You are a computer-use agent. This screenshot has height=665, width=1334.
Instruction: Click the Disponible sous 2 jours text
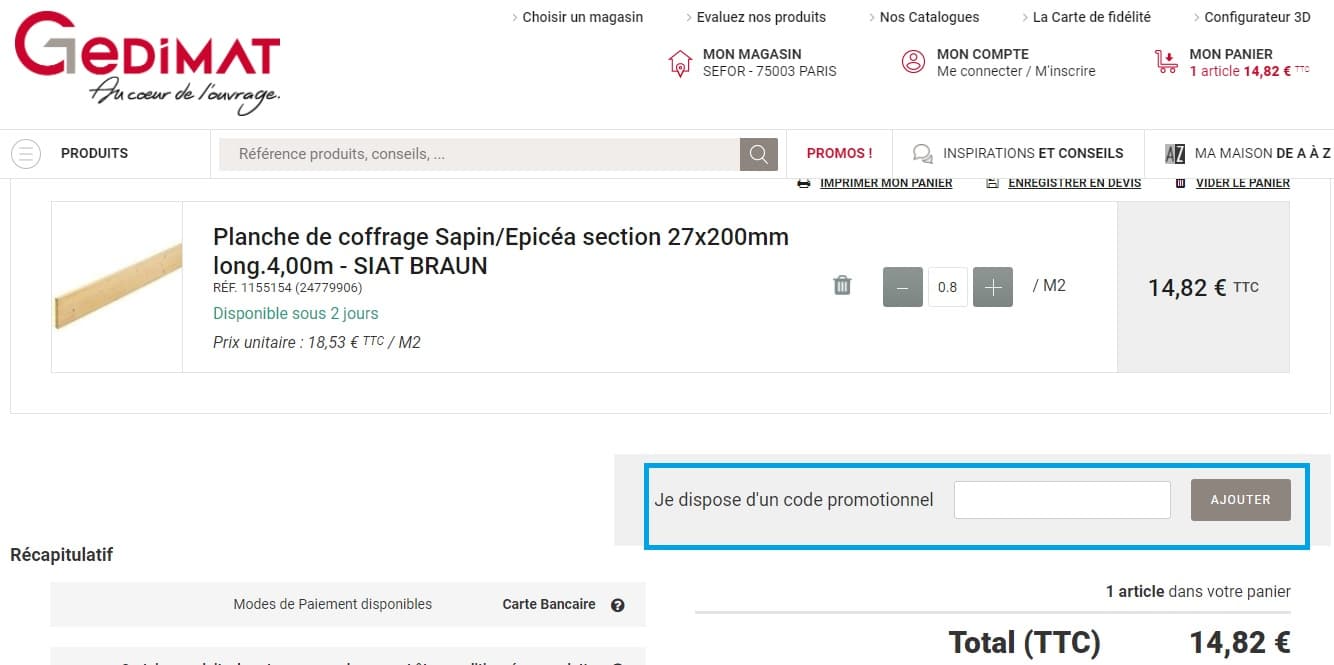pos(296,314)
